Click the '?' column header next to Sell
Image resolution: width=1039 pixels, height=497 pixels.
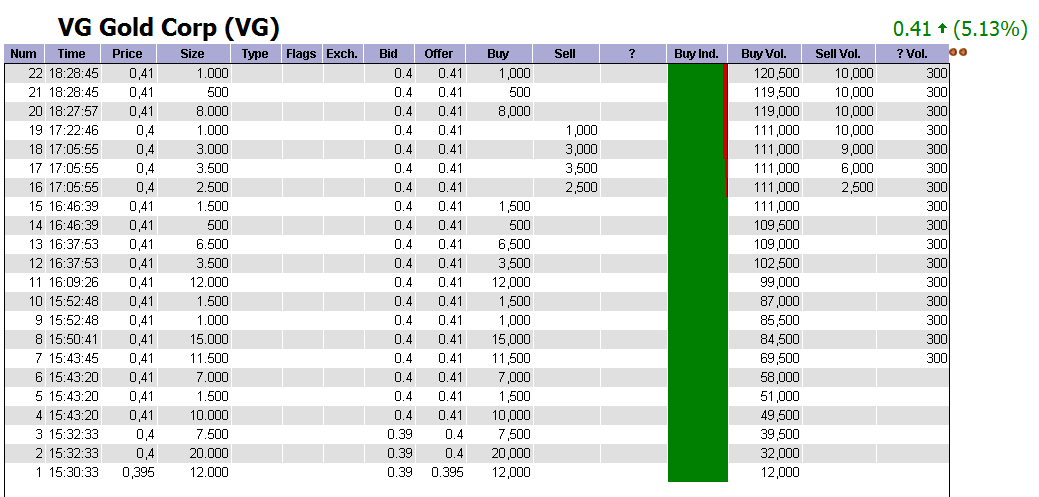(633, 54)
